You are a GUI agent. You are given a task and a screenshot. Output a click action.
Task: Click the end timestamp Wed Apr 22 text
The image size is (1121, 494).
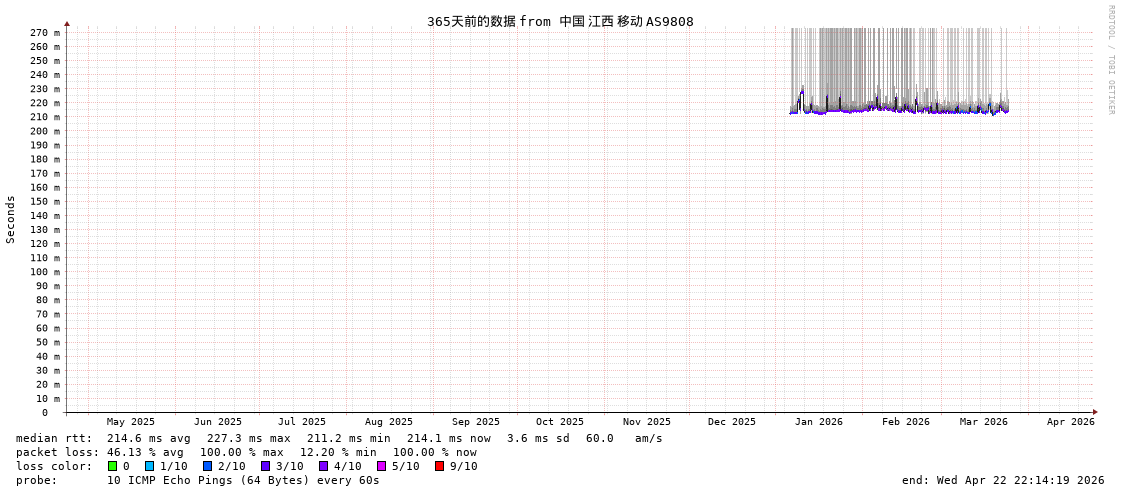1003,480
